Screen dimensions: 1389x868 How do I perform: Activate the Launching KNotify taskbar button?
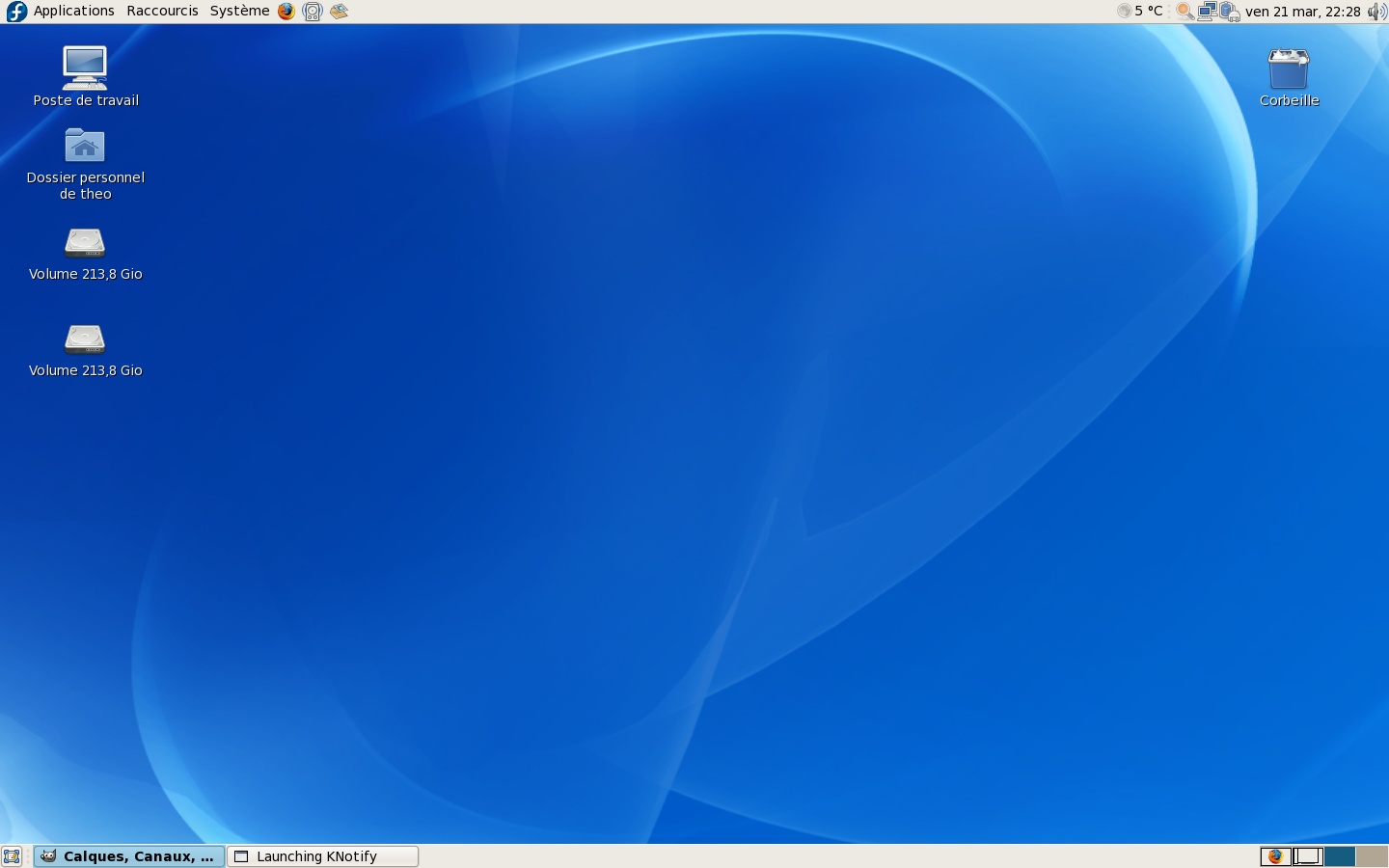click(x=322, y=856)
